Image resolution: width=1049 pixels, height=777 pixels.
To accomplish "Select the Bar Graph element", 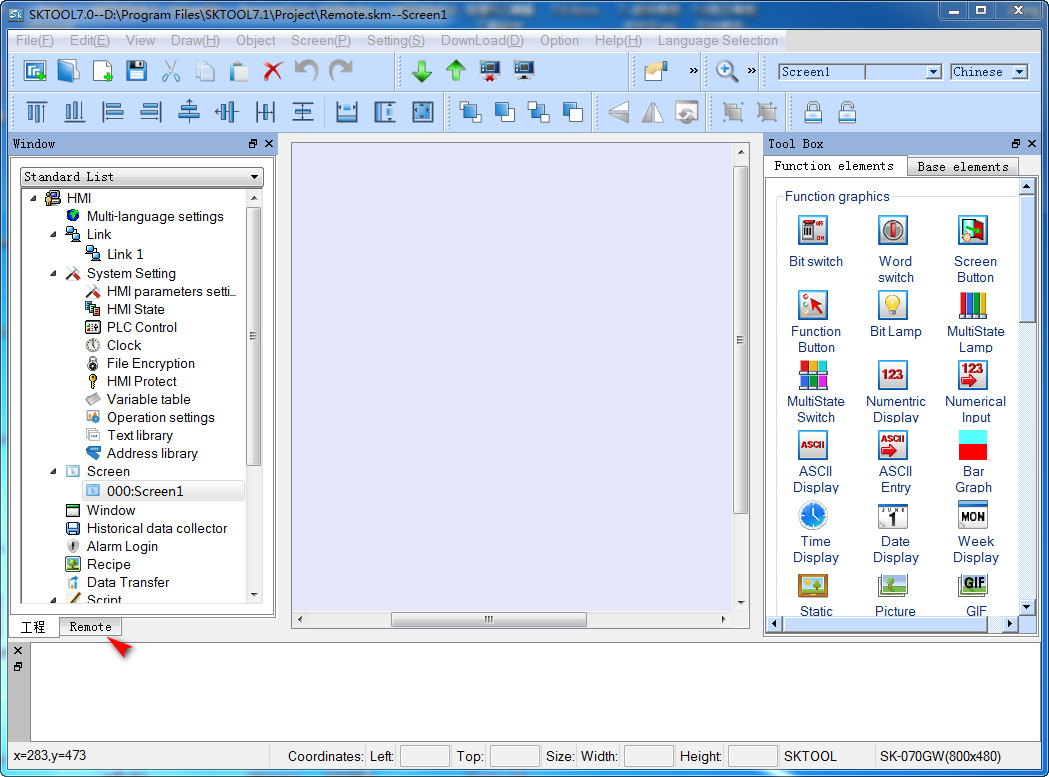I will coord(973,446).
